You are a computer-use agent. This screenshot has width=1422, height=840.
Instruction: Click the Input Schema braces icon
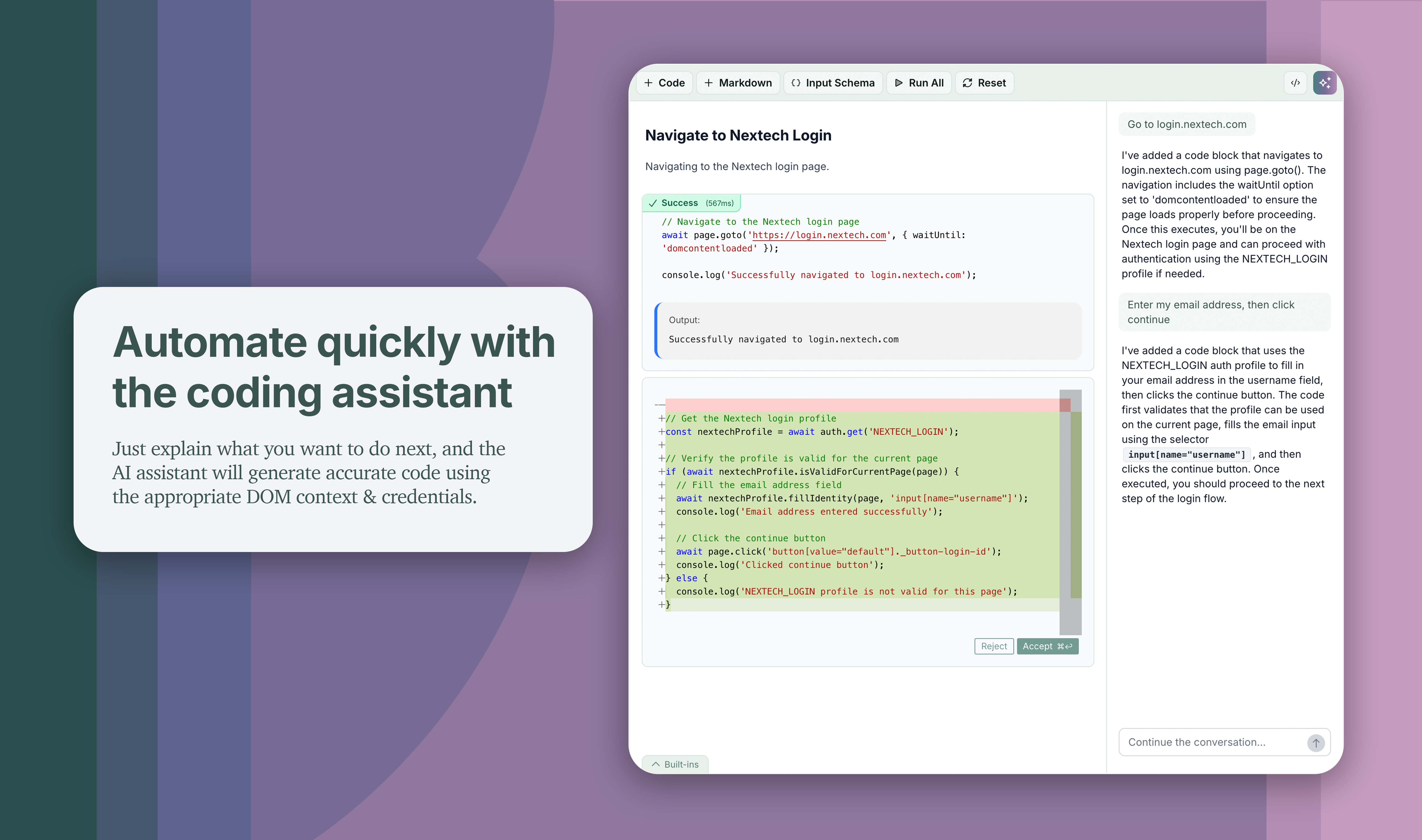796,83
